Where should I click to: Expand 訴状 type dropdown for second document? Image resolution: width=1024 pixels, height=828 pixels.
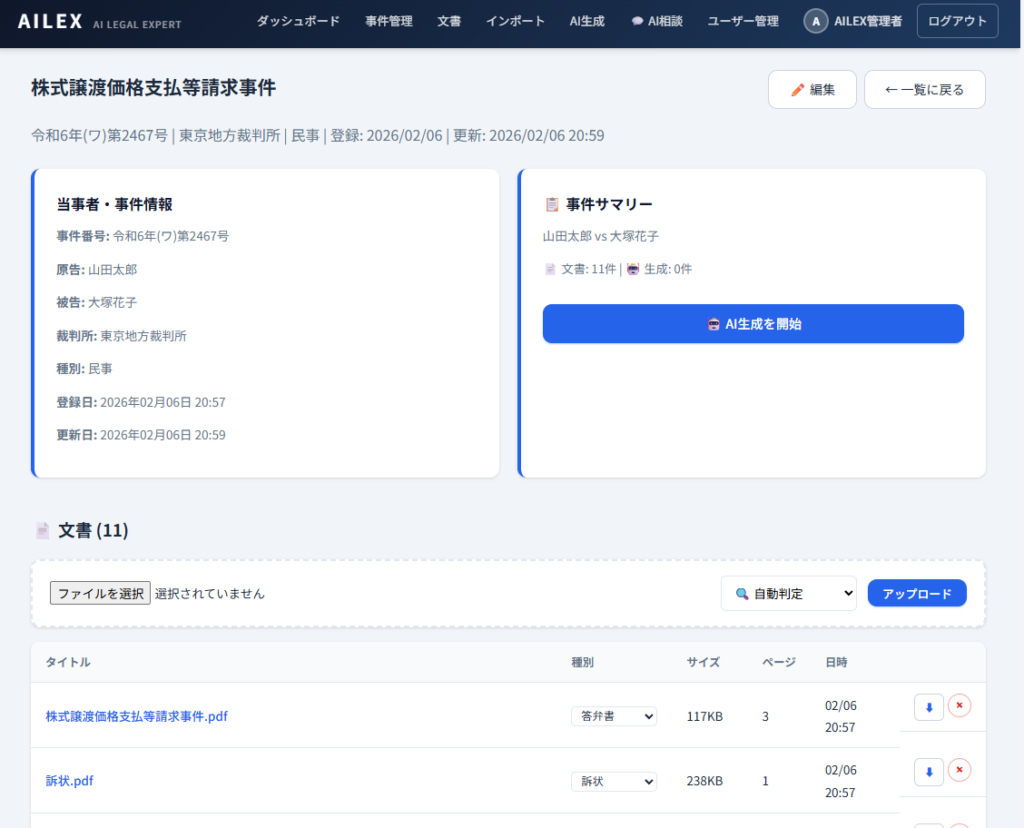pyautogui.click(x=614, y=781)
